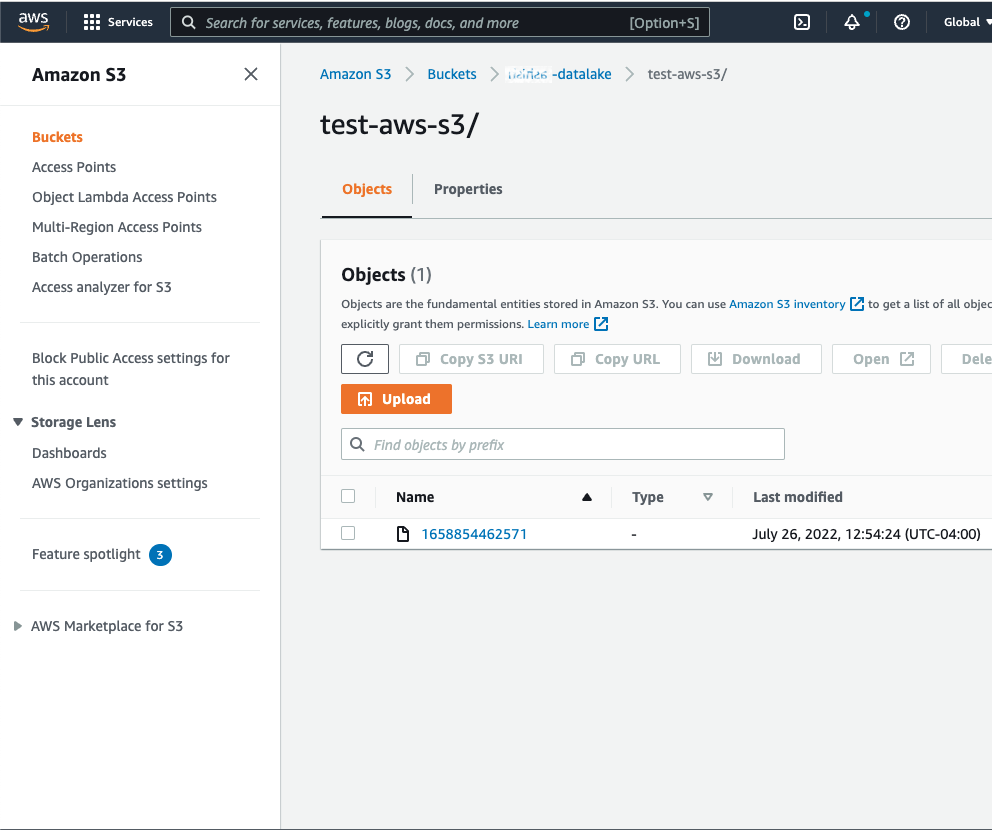Click the file icon for object 1658854462571
Viewport: 992px width, 830px height.
(x=403, y=534)
